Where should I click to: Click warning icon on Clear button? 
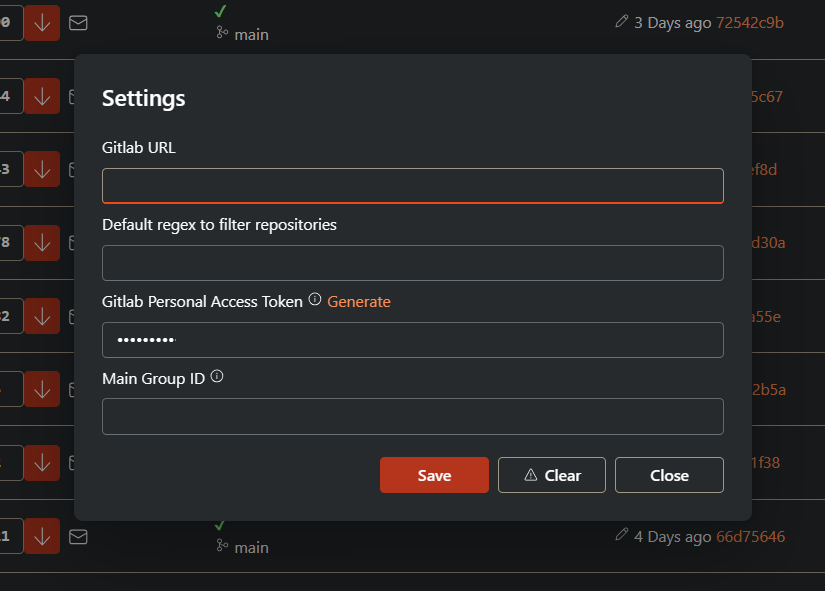tap(531, 475)
